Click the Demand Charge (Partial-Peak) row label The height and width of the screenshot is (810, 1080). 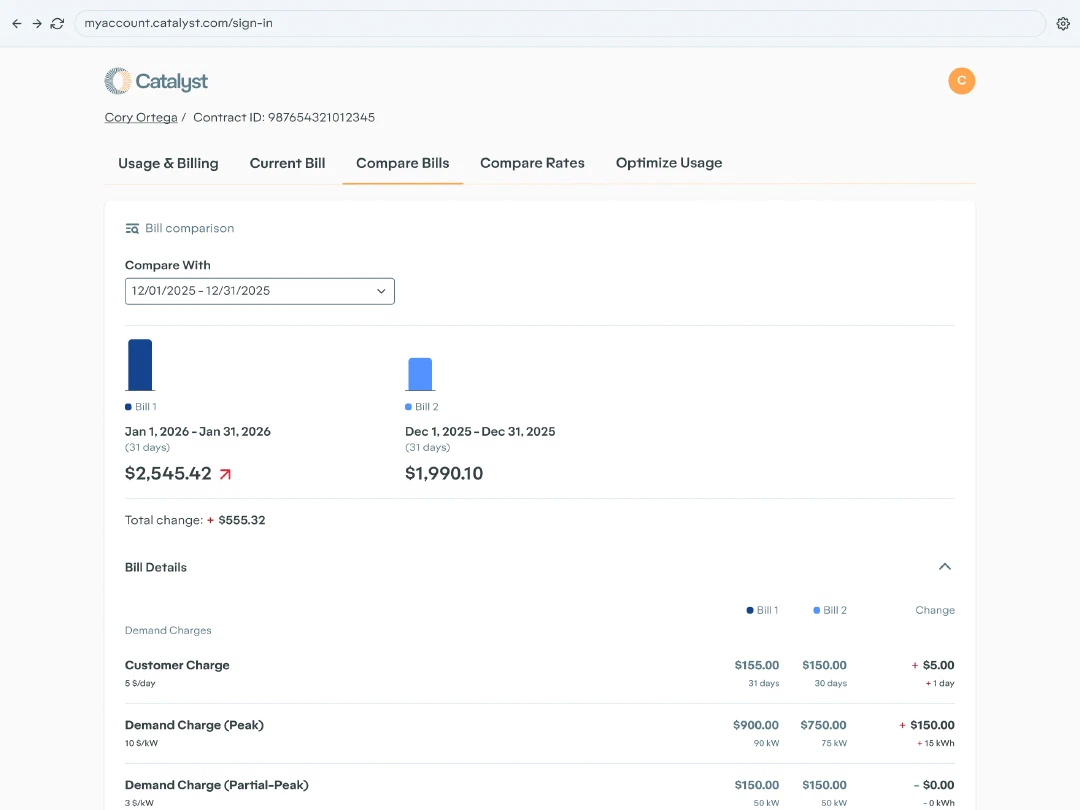(216, 785)
